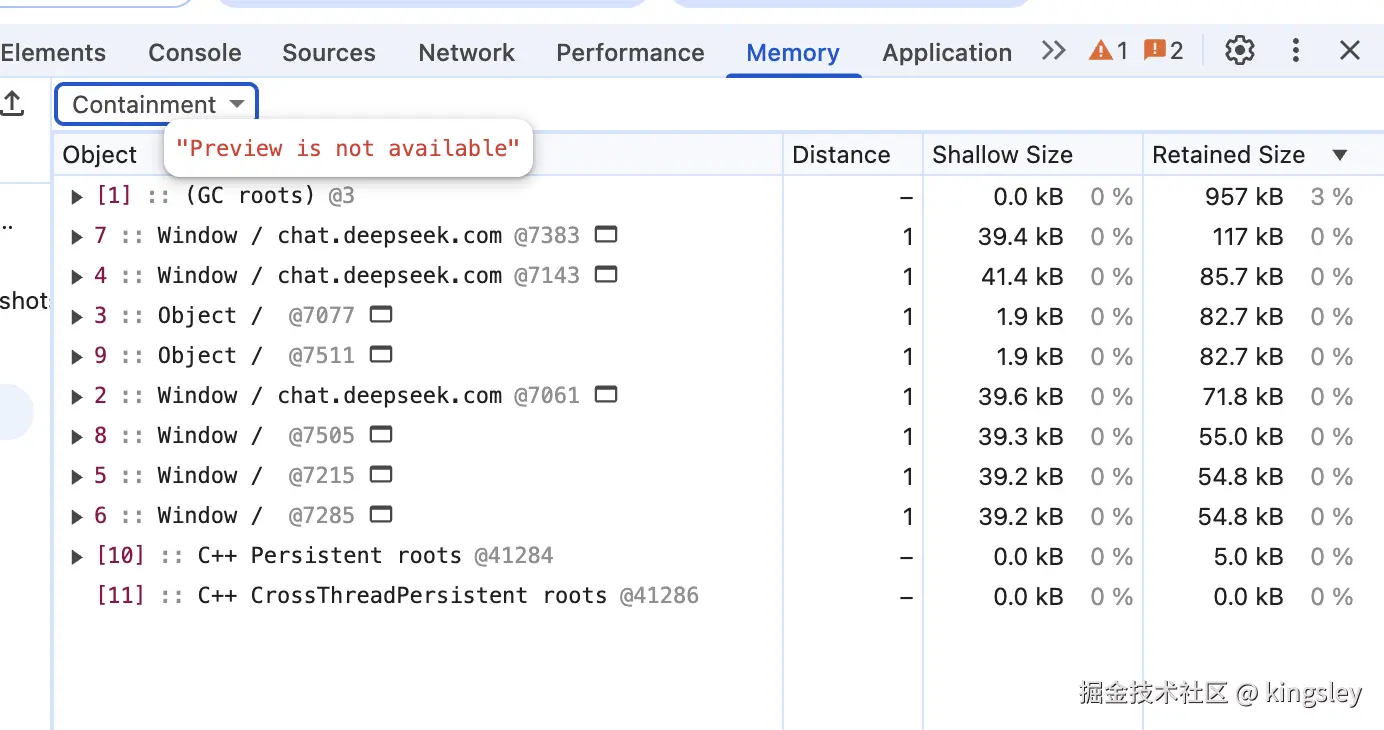Sort by Retained Size column header

tap(1228, 155)
